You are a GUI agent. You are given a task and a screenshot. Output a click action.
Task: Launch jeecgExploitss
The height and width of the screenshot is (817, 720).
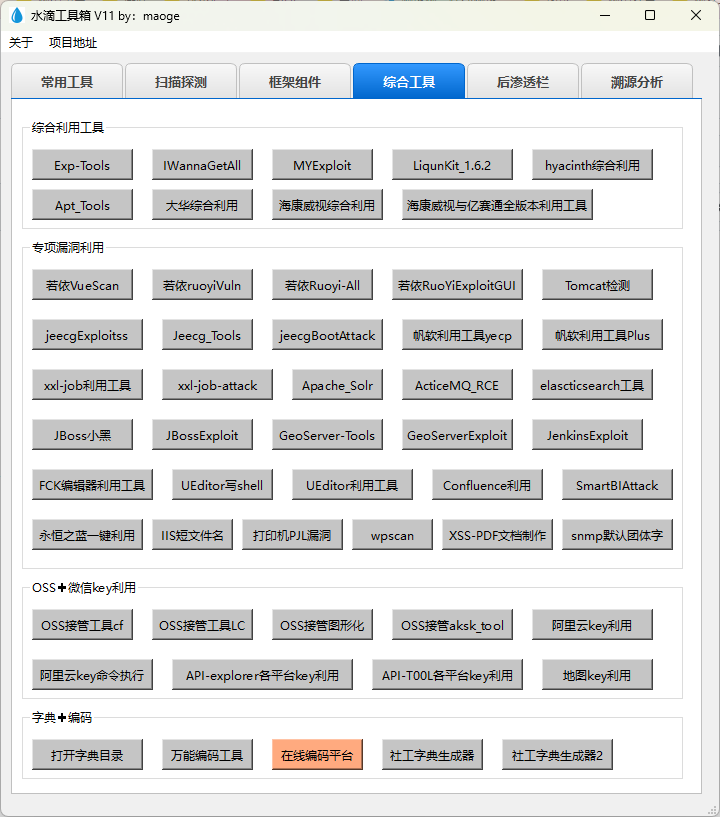(88, 335)
